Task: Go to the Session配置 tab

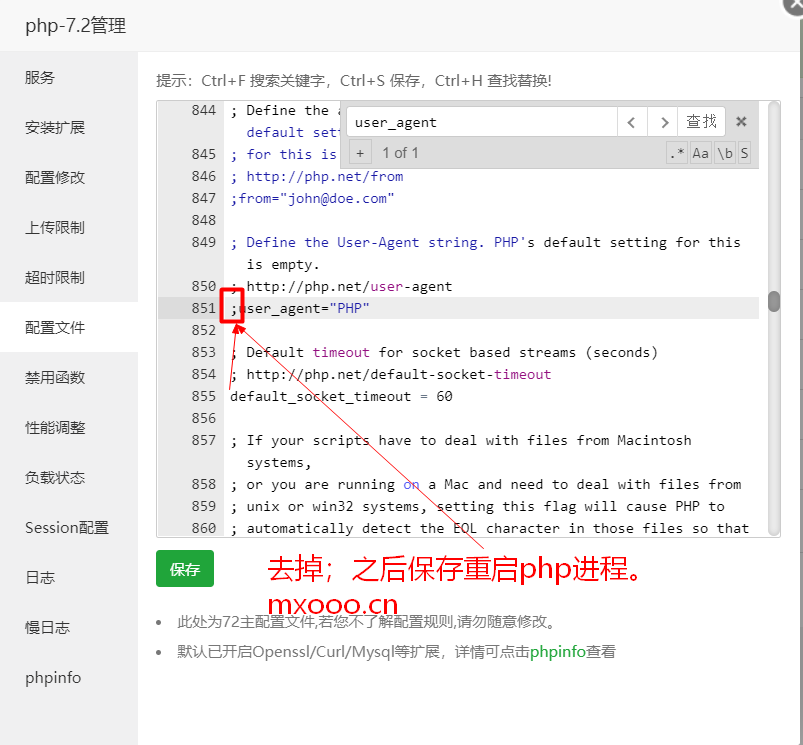Action: [66, 527]
